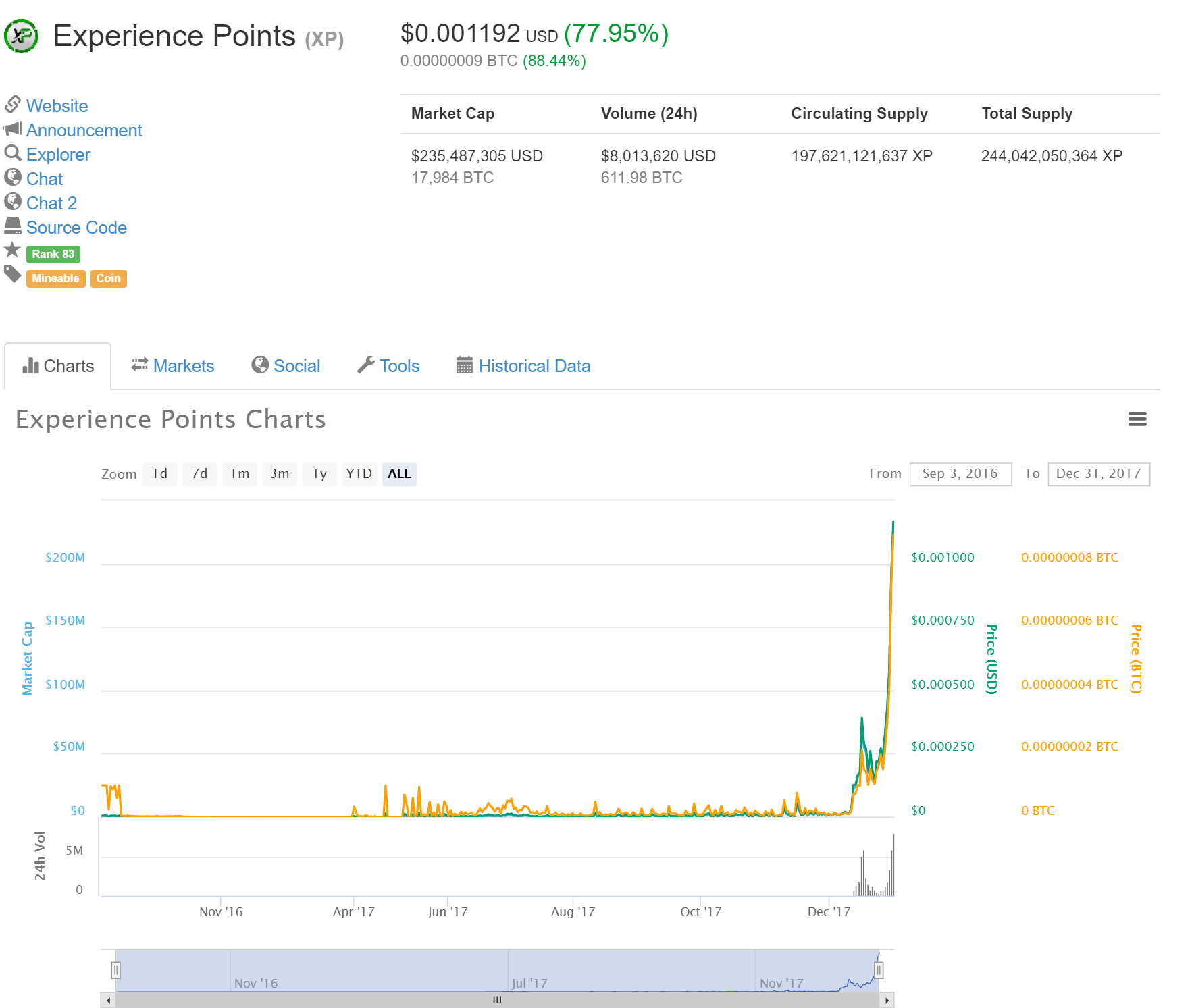Viewport: 1192px width, 1008px height.
Task: Click the Total Supply value 244,042,050,364 XP
Action: (x=1052, y=156)
